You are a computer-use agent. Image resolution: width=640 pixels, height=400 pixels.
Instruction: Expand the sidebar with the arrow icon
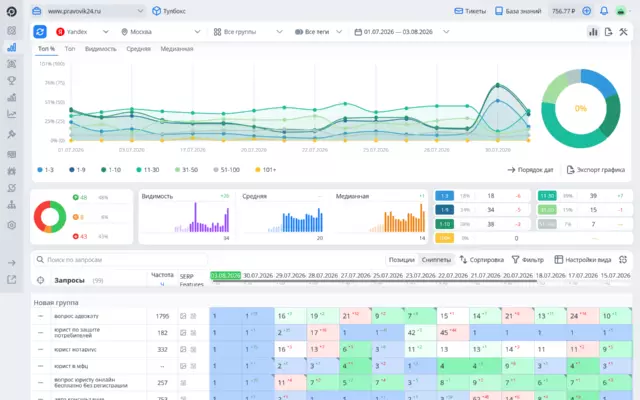pos(11,262)
